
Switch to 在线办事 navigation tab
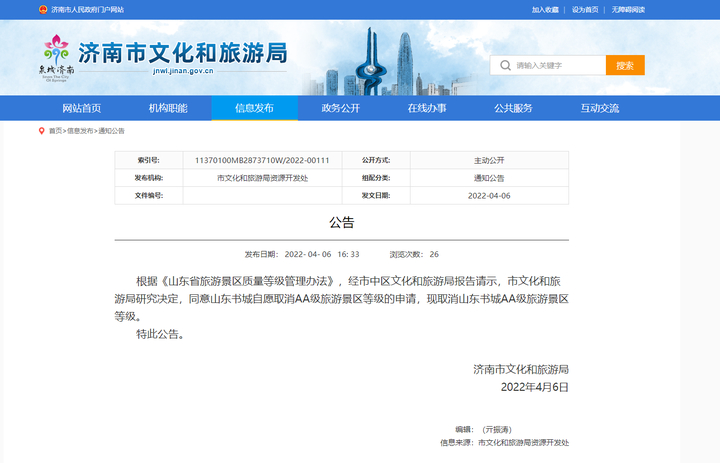(427, 108)
